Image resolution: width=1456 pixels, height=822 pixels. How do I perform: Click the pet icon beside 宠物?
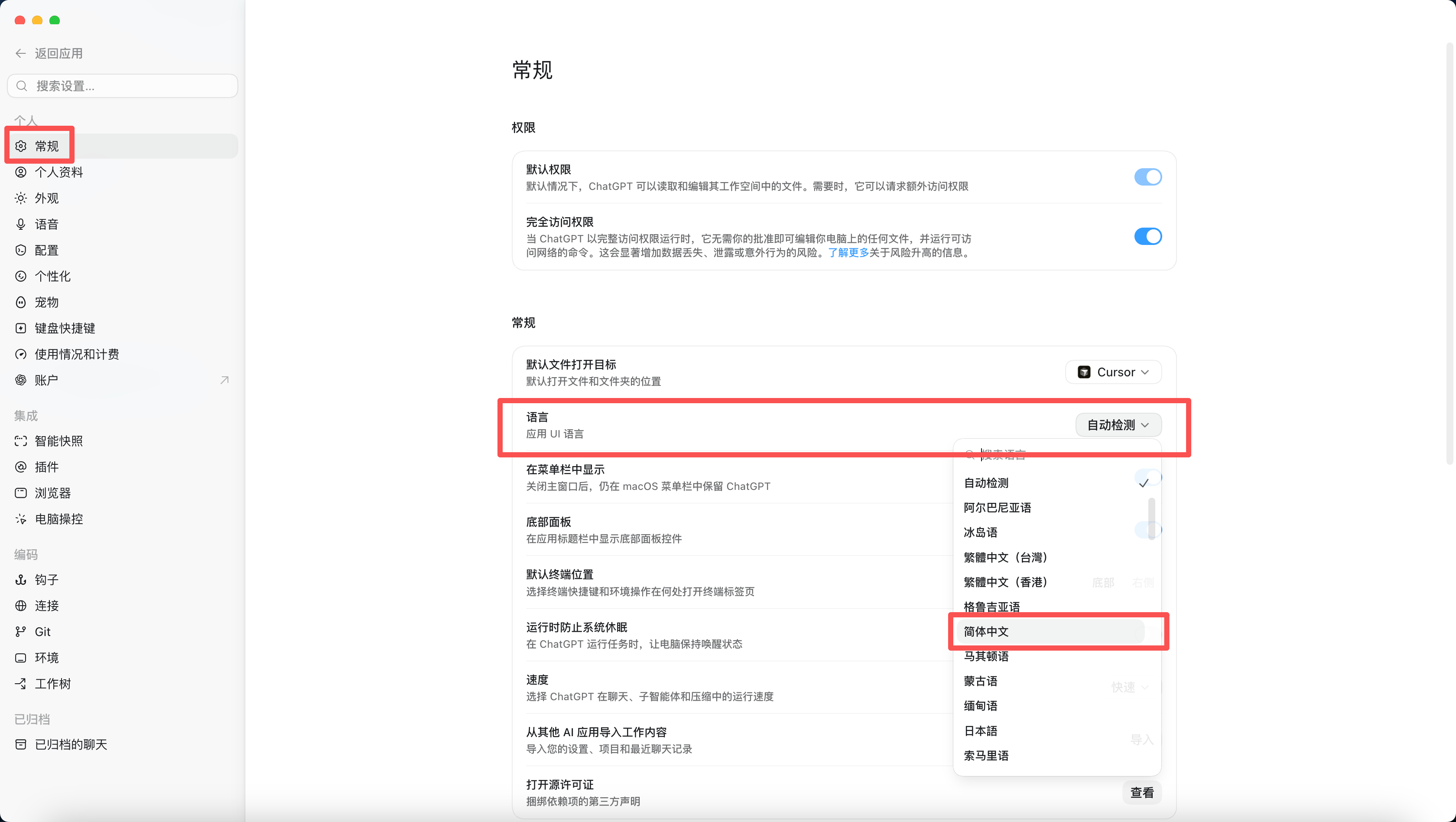[x=21, y=303]
